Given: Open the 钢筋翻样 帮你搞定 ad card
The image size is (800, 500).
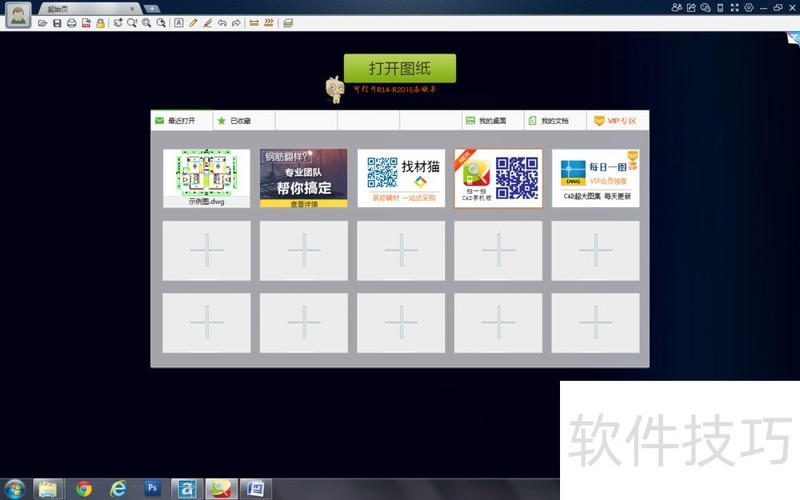Looking at the screenshot, I should pyautogui.click(x=304, y=178).
